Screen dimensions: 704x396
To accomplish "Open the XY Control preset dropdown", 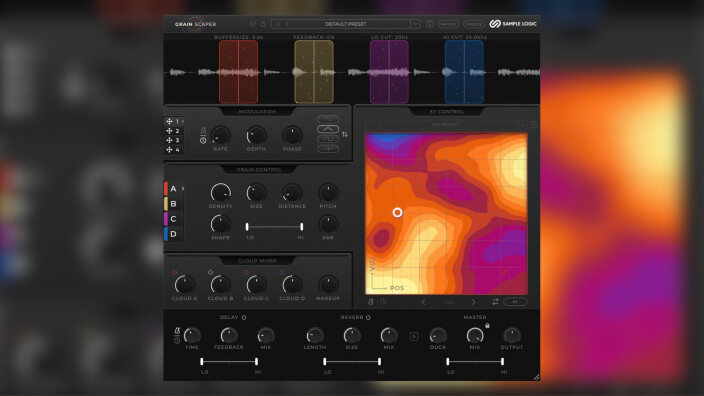I will [522, 125].
